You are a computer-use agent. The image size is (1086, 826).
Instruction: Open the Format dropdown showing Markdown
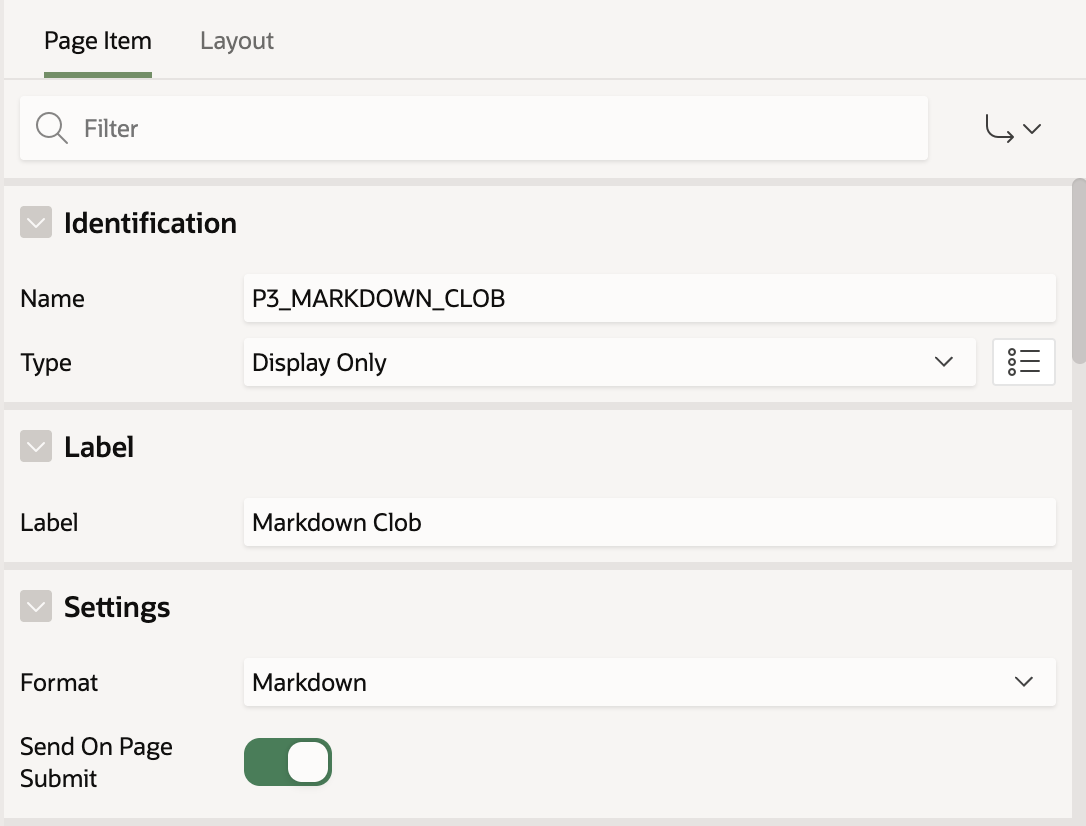click(x=648, y=682)
